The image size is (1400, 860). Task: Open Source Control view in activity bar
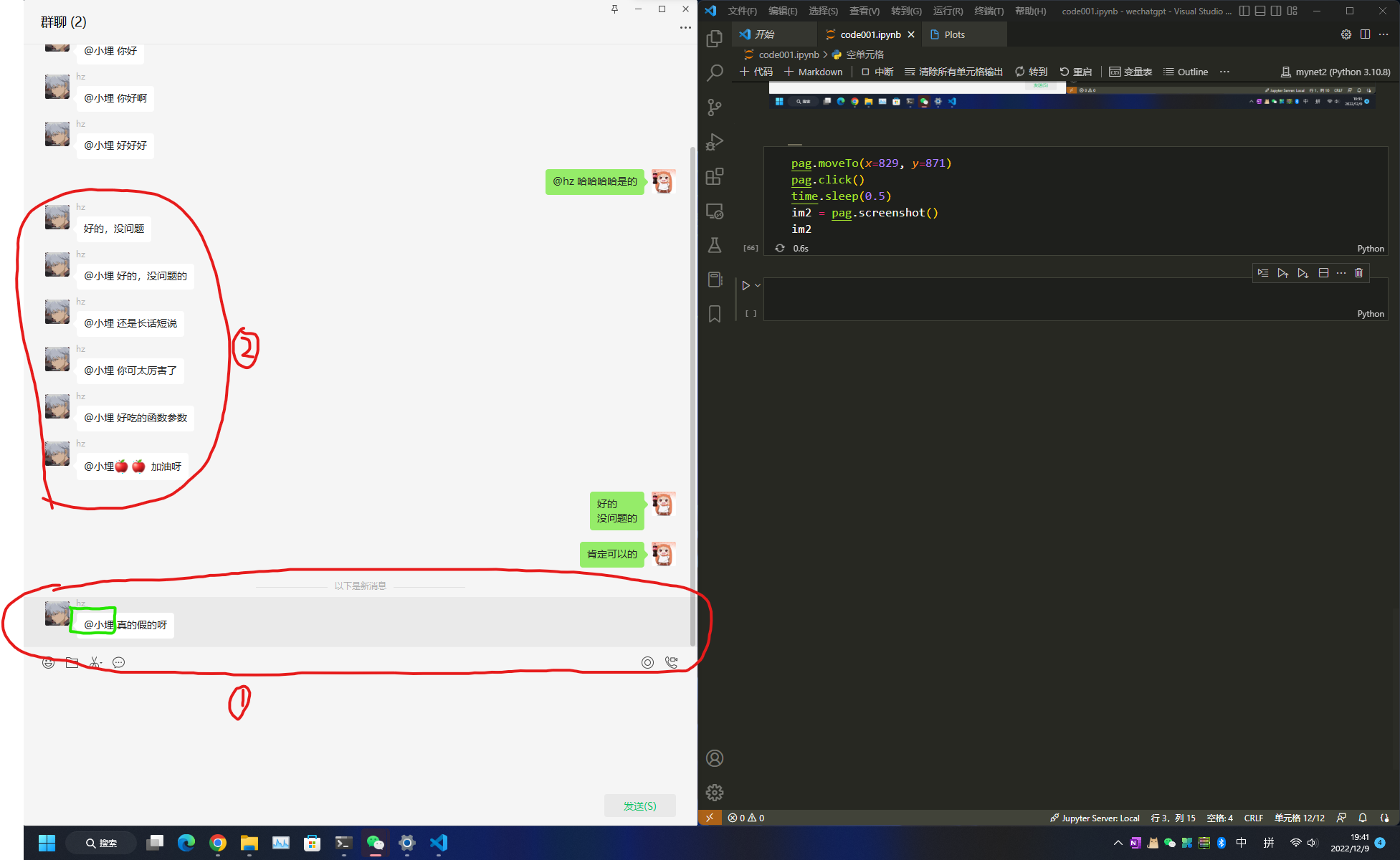(x=714, y=107)
